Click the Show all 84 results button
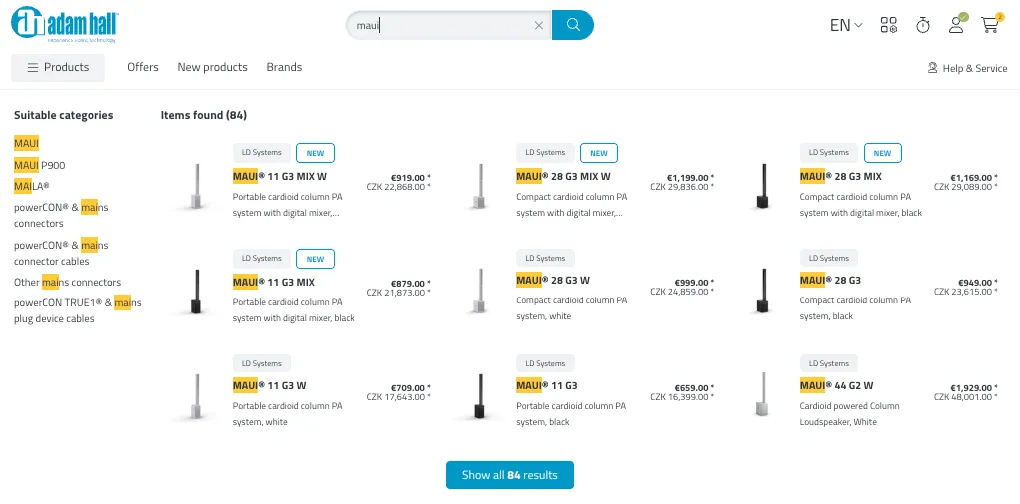This screenshot has width=1020, height=504. (510, 475)
